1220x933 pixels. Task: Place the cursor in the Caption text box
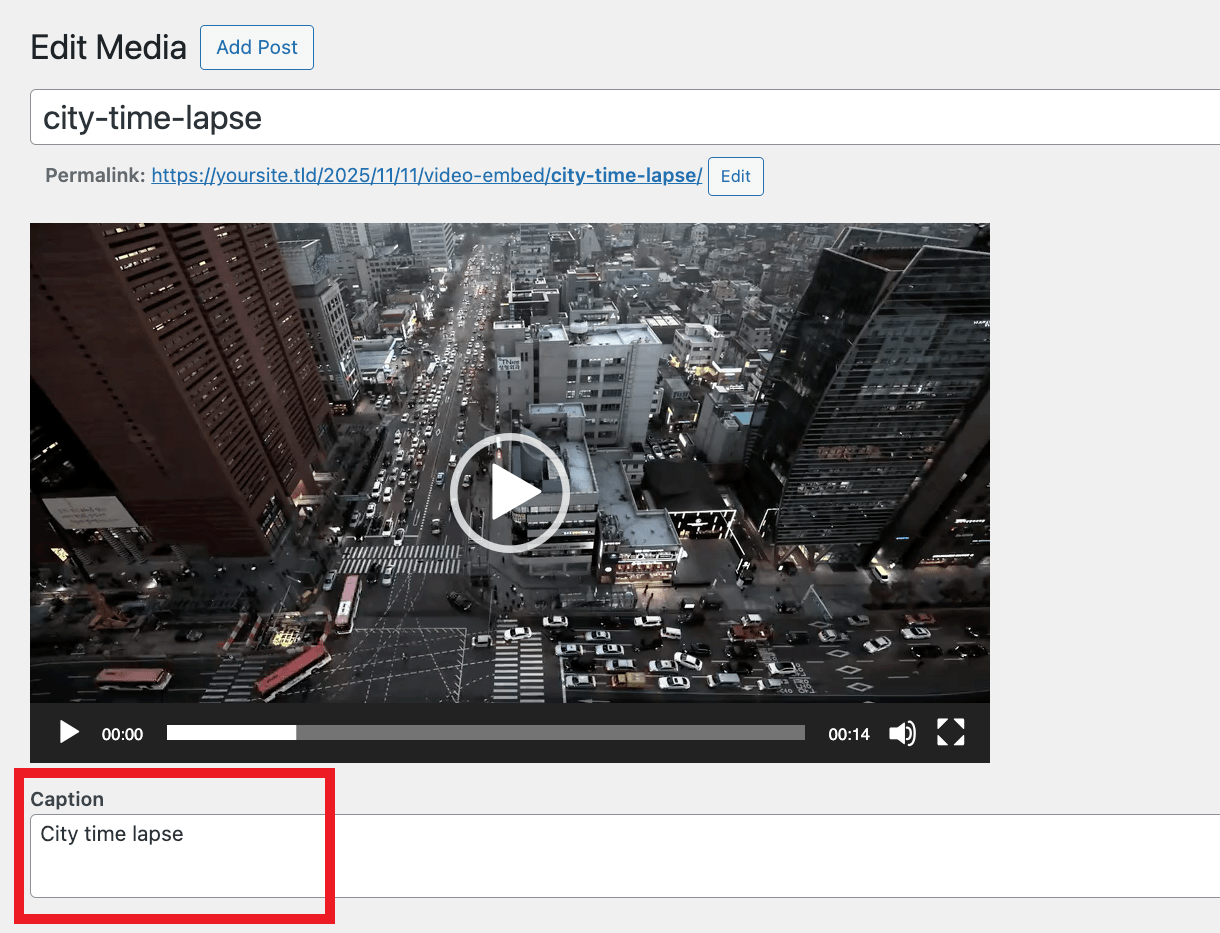point(176,860)
